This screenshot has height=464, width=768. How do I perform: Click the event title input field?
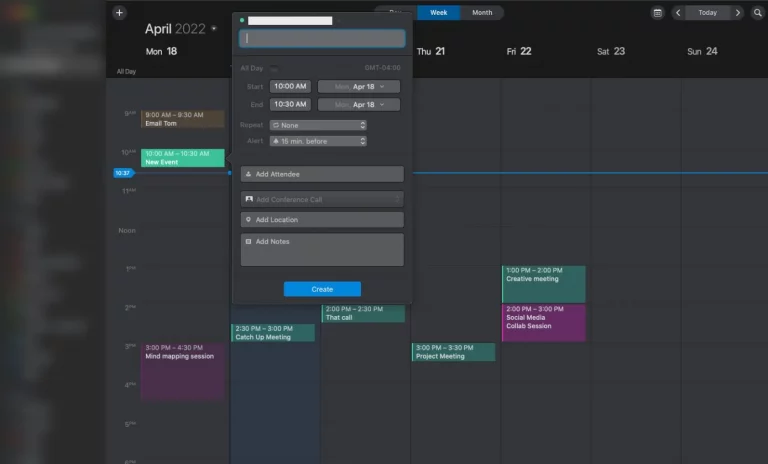point(322,38)
